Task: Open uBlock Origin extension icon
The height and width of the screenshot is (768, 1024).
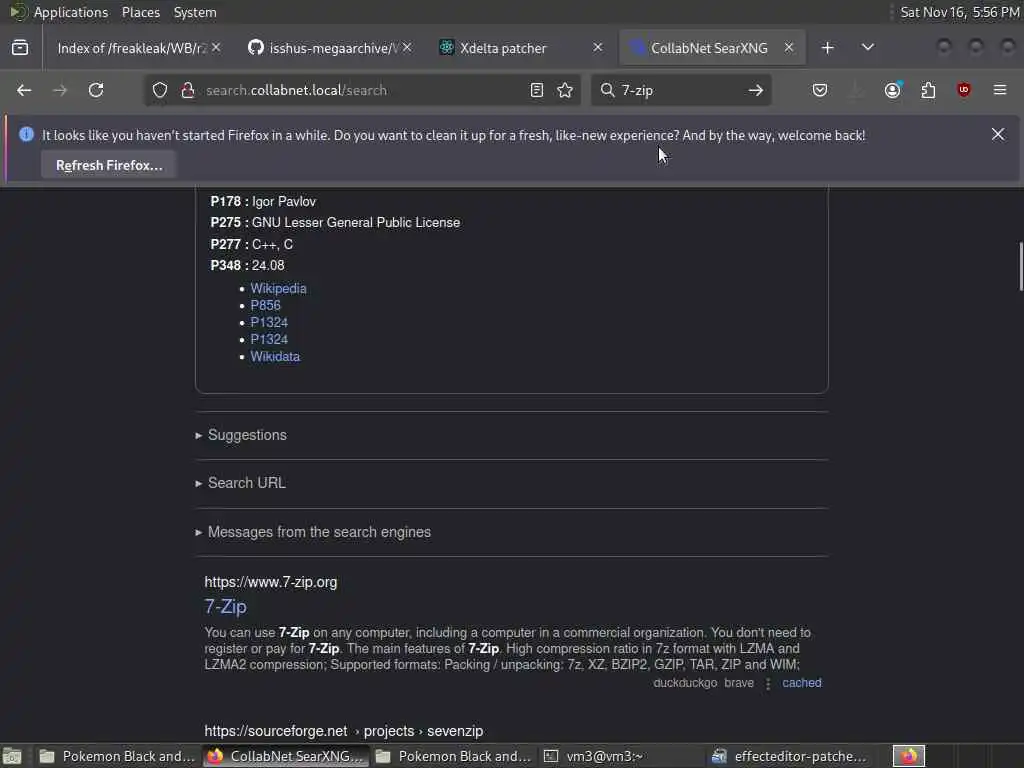Action: point(963,90)
